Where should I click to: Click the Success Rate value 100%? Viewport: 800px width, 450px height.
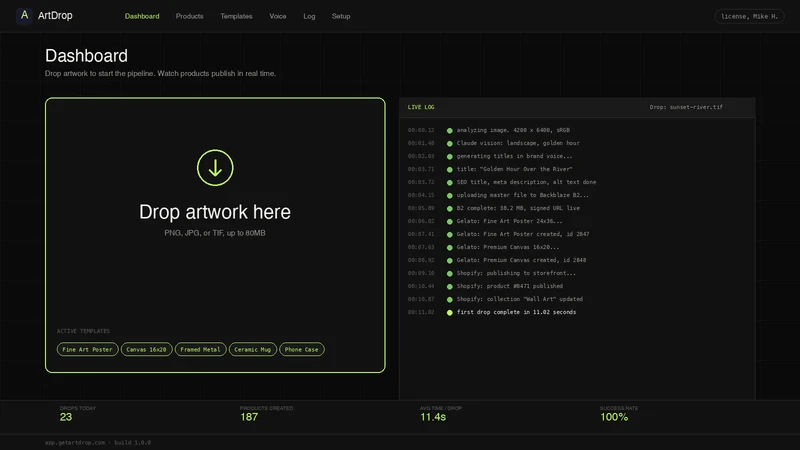[614, 417]
